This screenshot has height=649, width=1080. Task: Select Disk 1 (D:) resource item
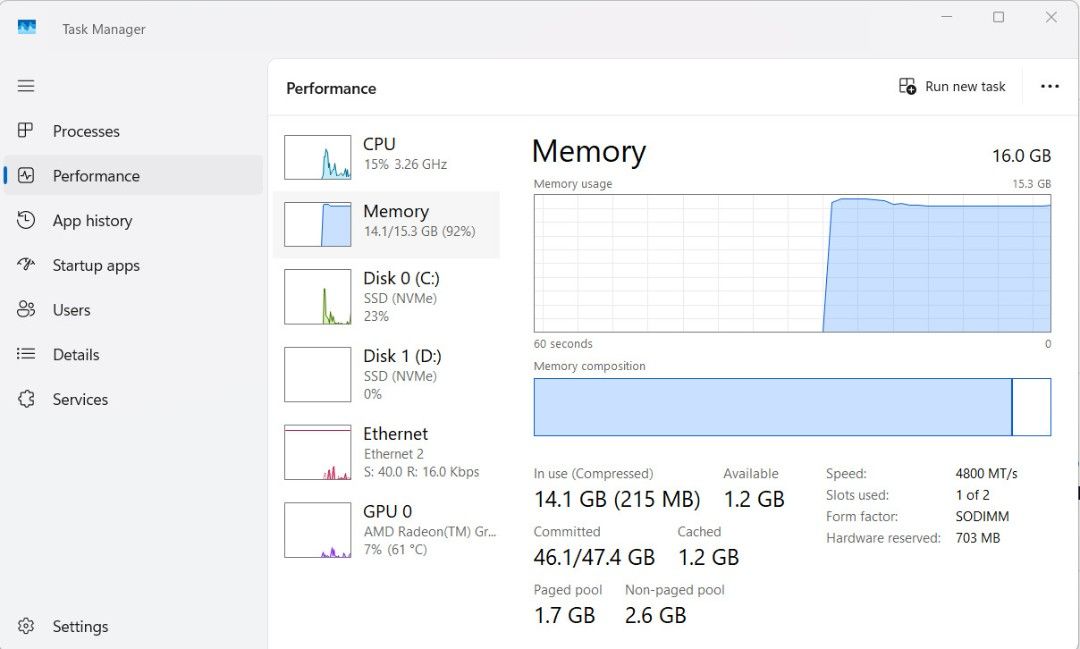(x=386, y=375)
